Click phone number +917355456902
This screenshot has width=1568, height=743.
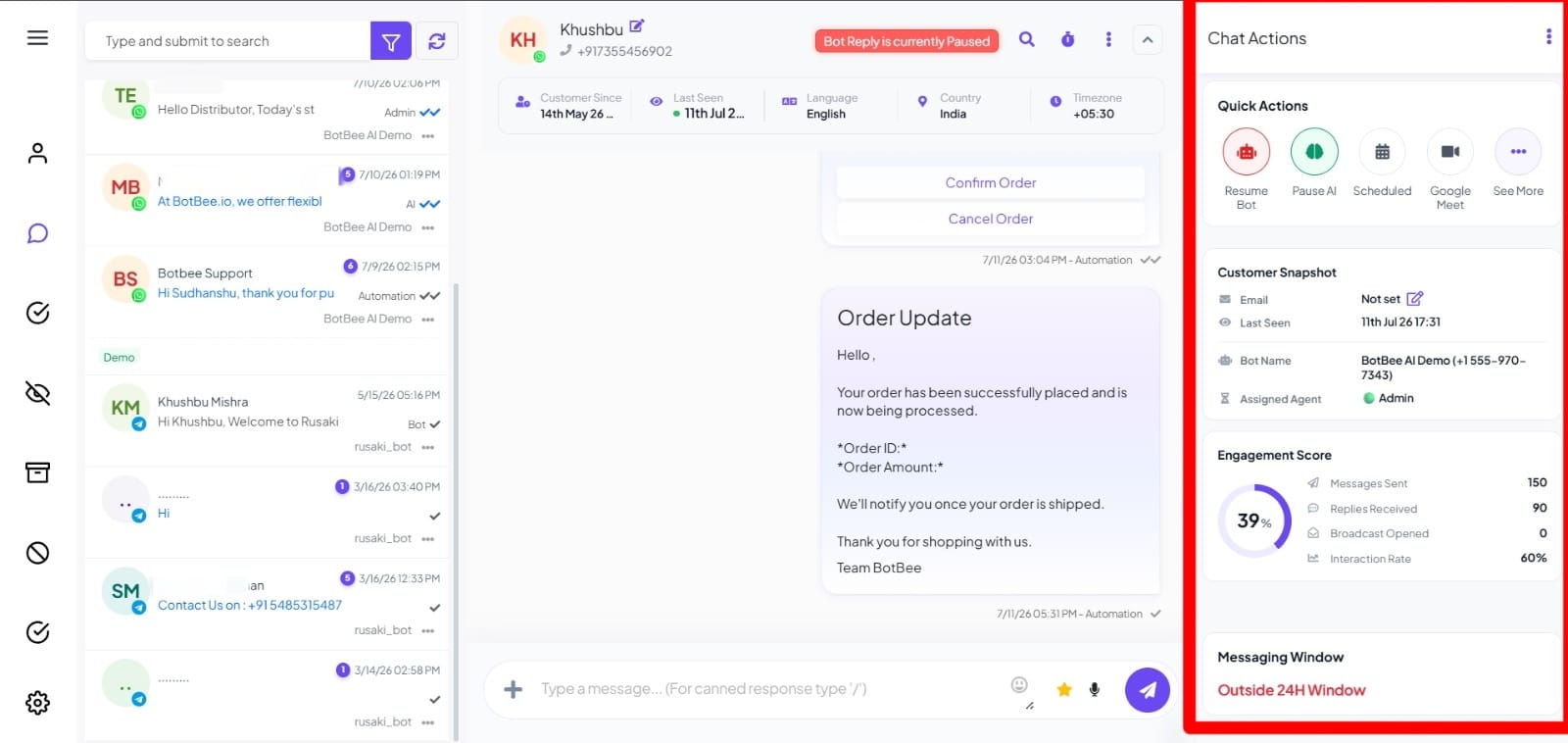point(624,51)
